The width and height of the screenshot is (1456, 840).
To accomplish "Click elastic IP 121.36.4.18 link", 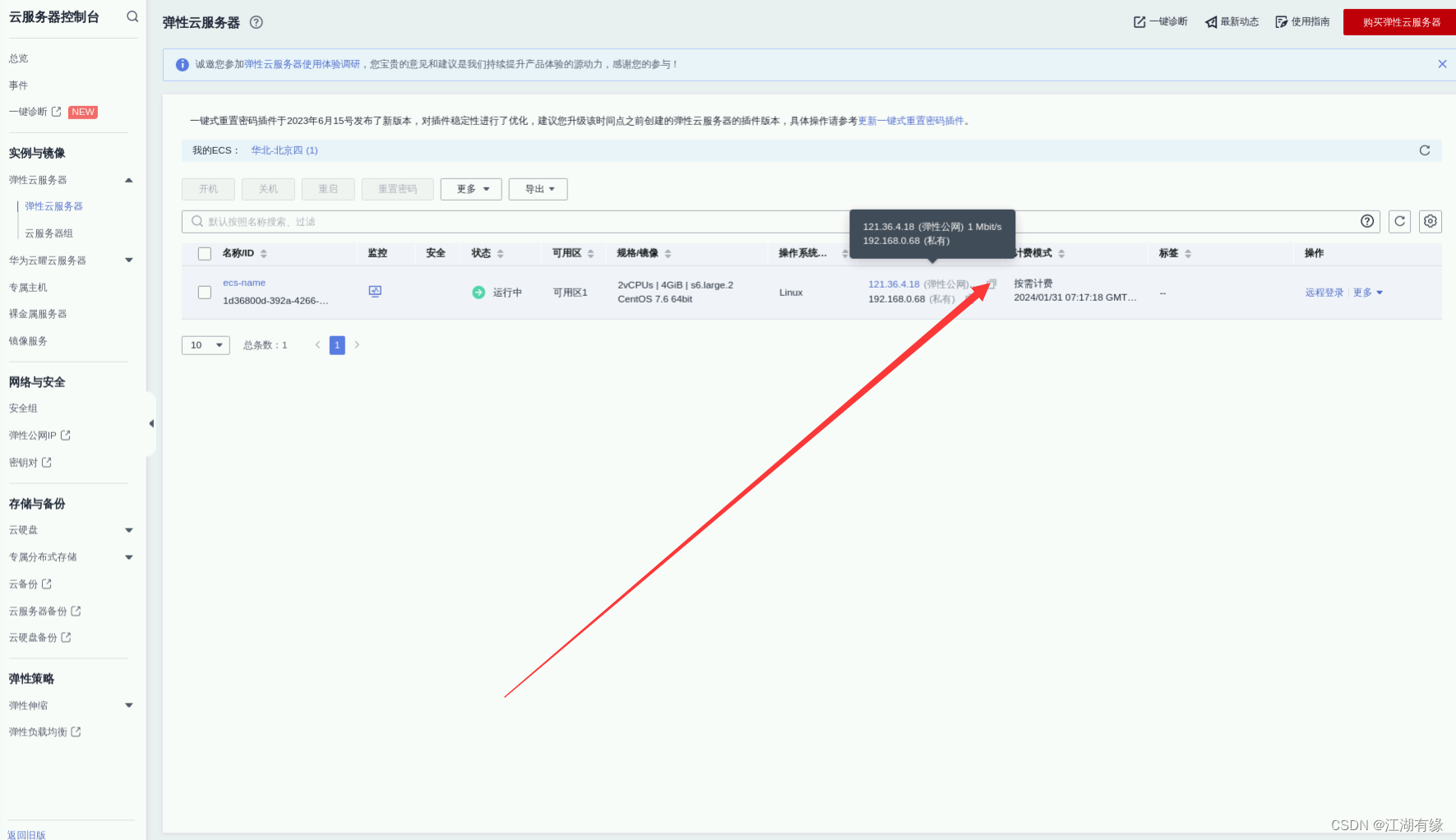I will 894,284.
